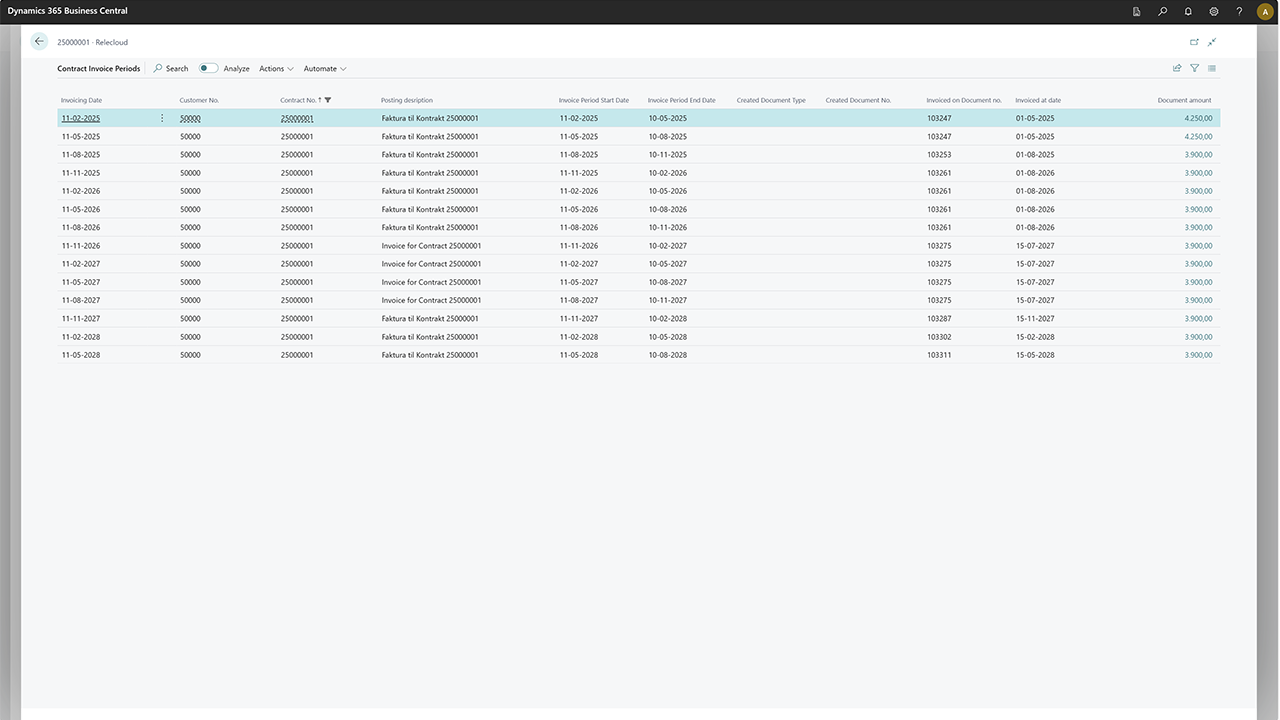Sort by the Customer No. column header
Image resolution: width=1280 pixels, height=720 pixels.
(199, 100)
